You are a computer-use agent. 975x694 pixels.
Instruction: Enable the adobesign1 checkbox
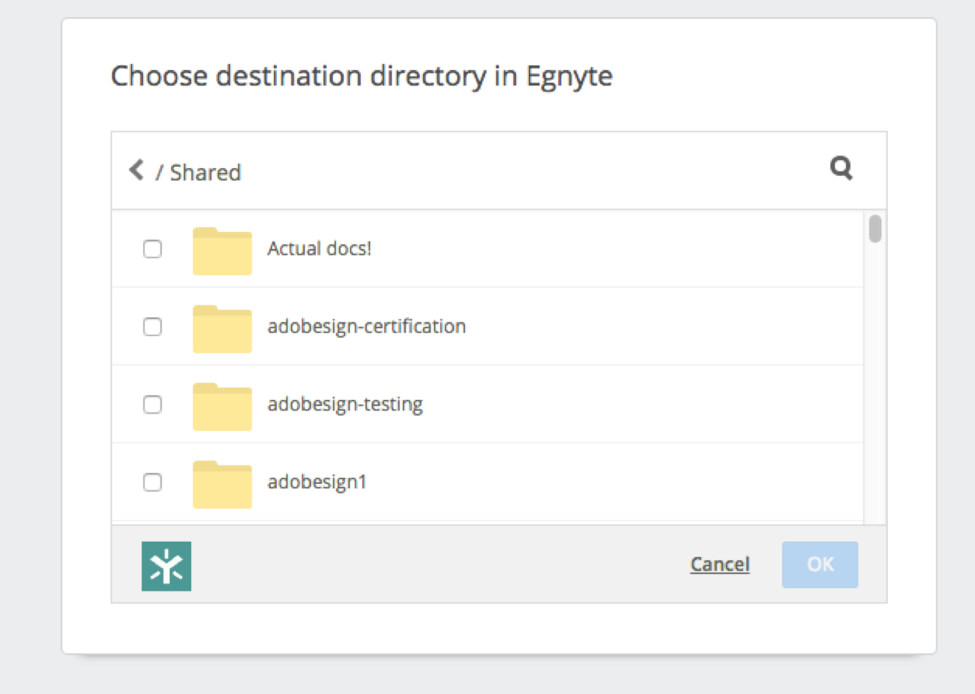[x=152, y=482]
